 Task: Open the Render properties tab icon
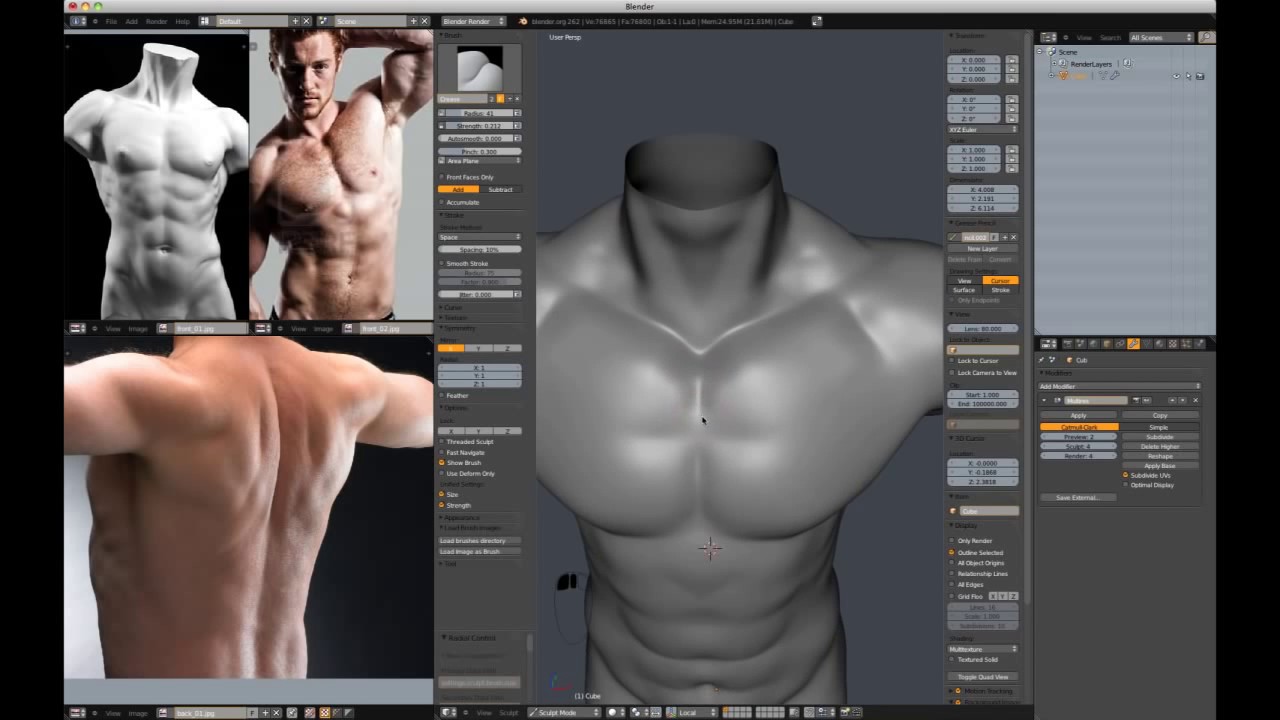[x=1067, y=344]
